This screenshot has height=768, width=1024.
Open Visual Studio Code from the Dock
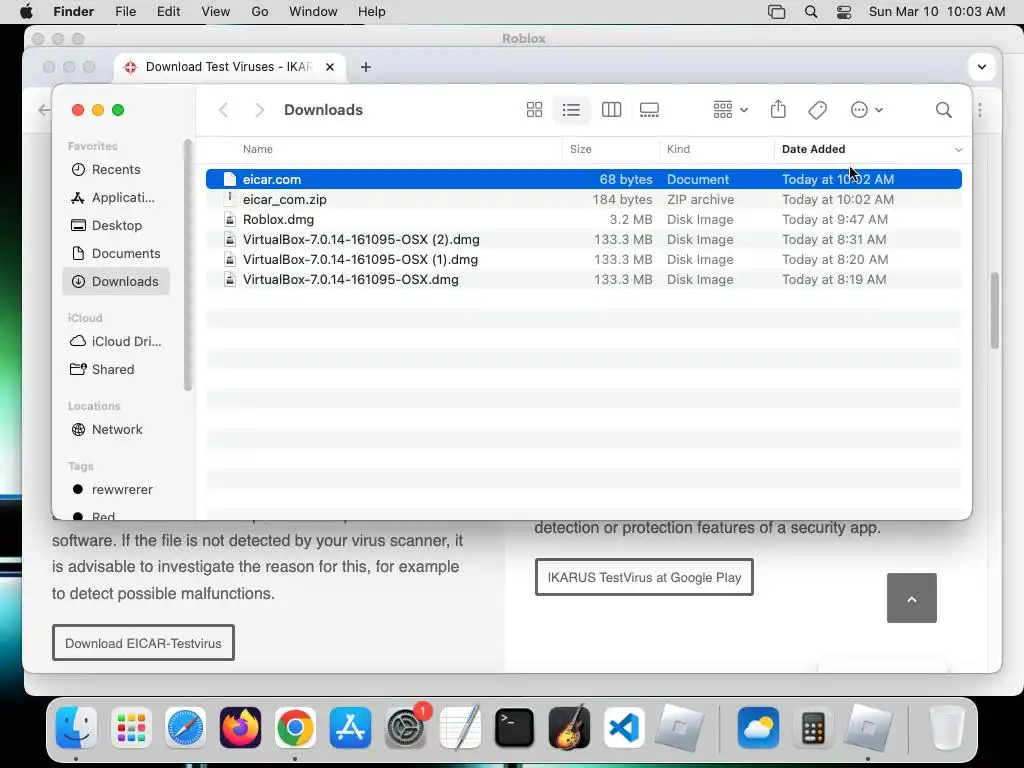click(x=624, y=728)
